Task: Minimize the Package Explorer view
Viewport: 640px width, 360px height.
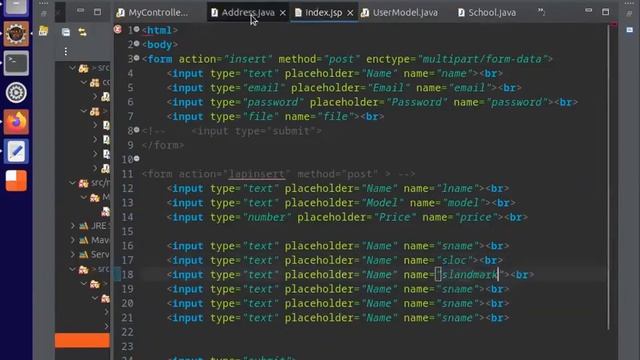Action: tap(80, 11)
